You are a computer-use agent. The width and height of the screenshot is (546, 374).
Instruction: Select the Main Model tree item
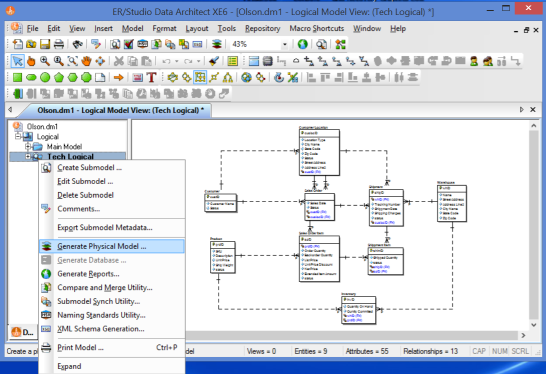pyautogui.click(x=64, y=146)
